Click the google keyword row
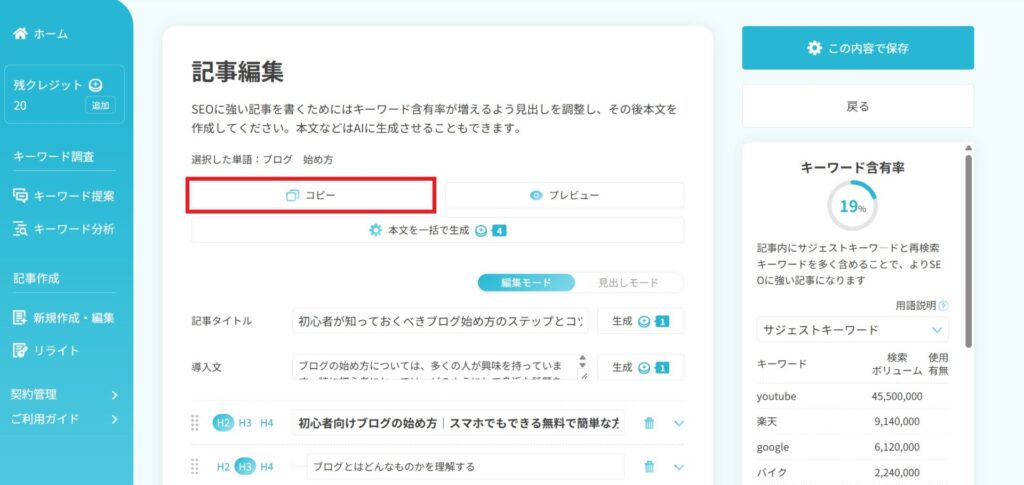This screenshot has height=485, width=1024. point(852,447)
